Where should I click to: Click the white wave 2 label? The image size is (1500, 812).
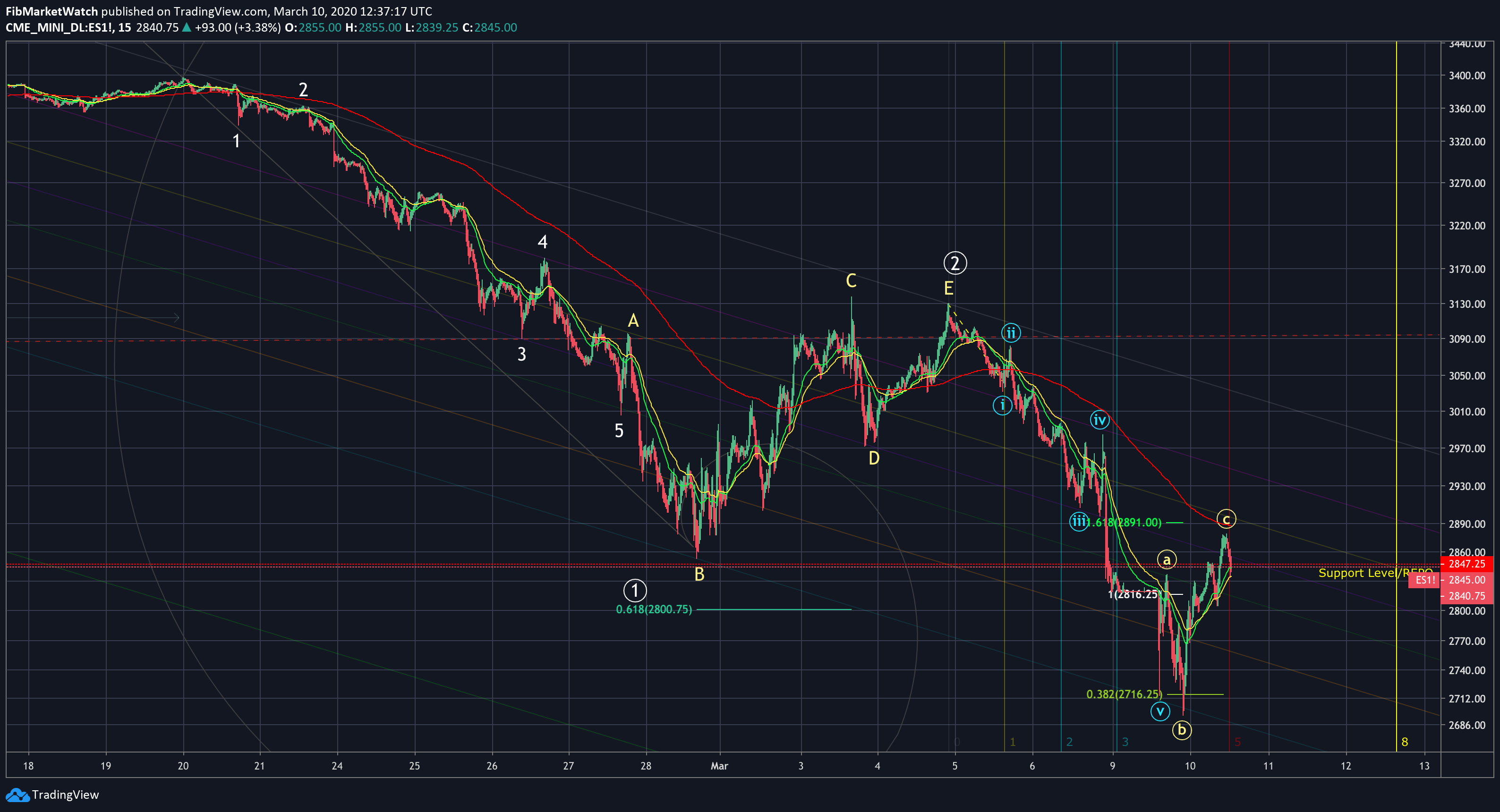pyautogui.click(x=303, y=90)
